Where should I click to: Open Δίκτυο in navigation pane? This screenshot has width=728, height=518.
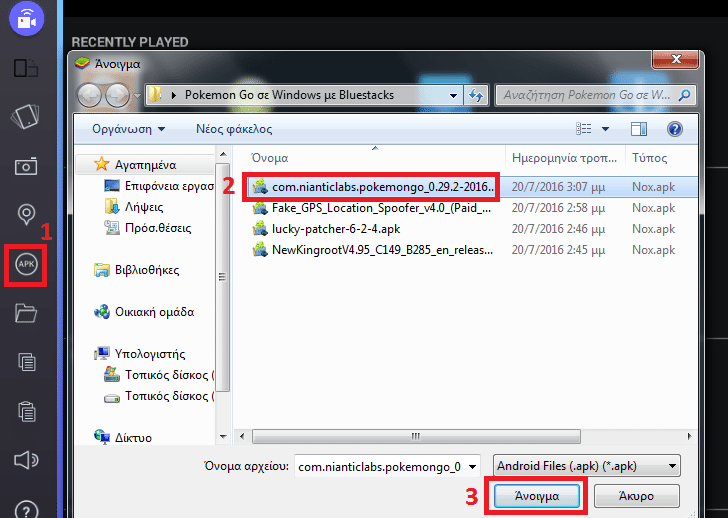coord(123,438)
